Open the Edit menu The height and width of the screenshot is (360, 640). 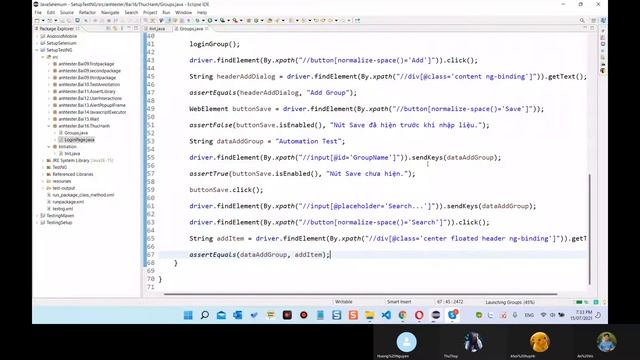51,13
